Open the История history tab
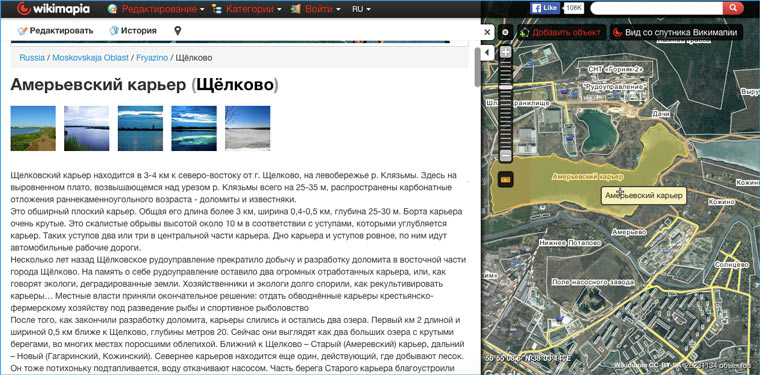The height and width of the screenshot is (375, 760). pos(133,31)
